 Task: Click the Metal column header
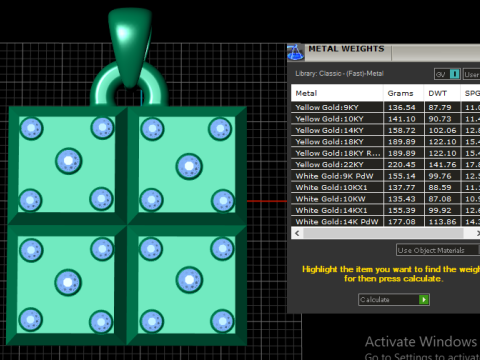(337, 93)
